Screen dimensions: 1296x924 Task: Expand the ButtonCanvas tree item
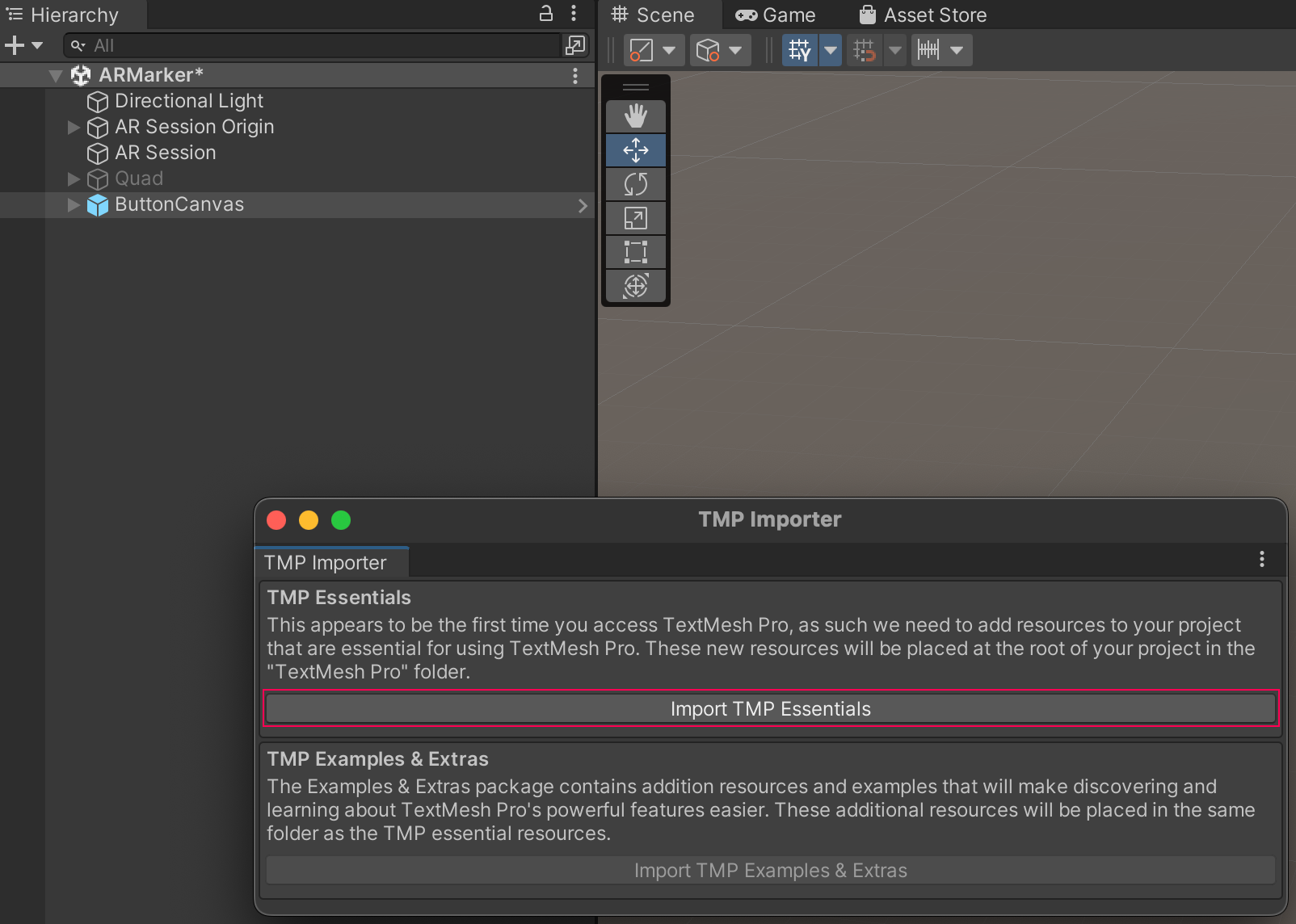tap(74, 205)
